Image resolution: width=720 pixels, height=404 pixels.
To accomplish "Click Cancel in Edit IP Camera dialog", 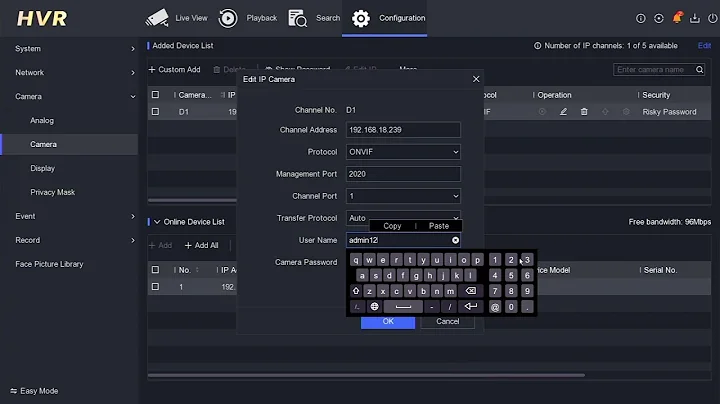I will 448,322.
